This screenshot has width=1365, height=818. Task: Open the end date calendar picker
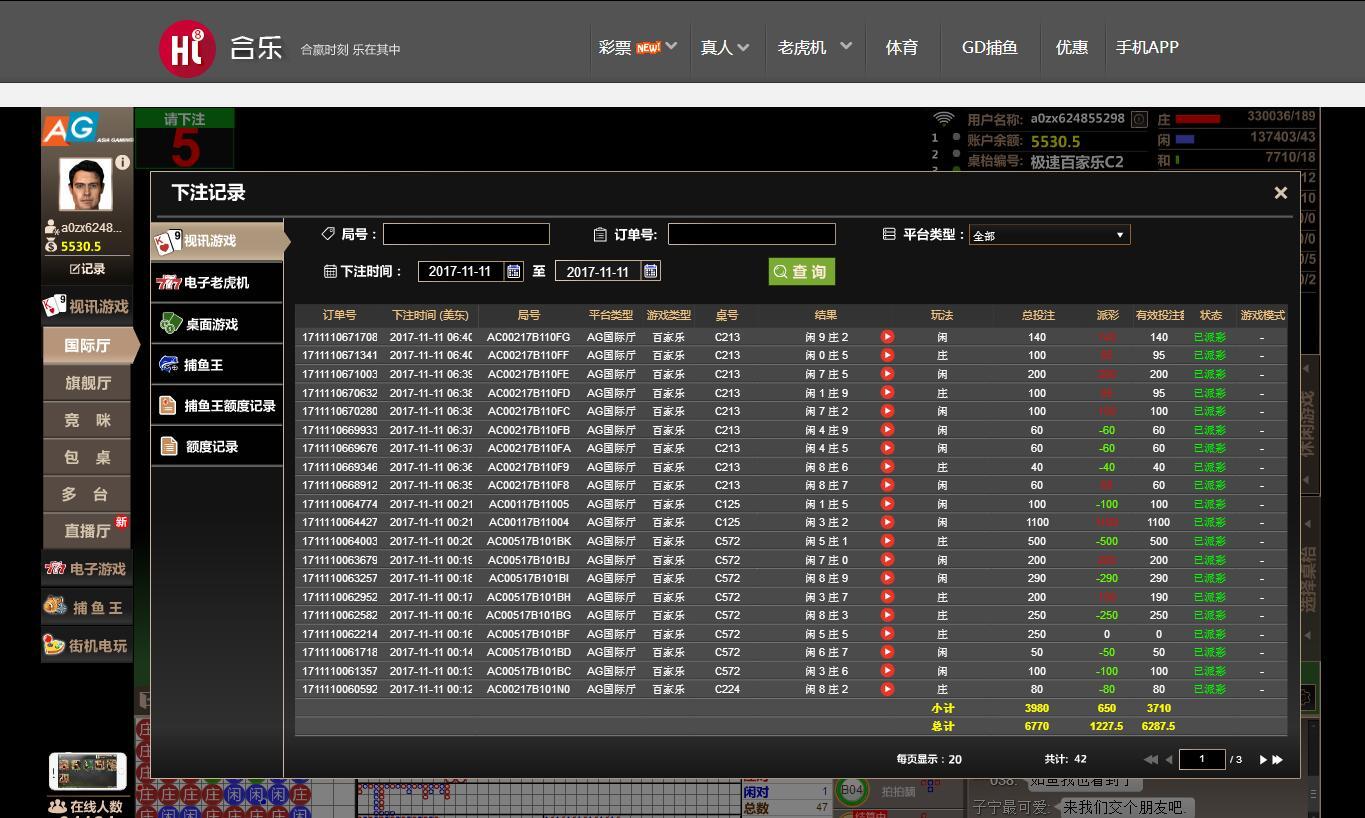pos(651,271)
